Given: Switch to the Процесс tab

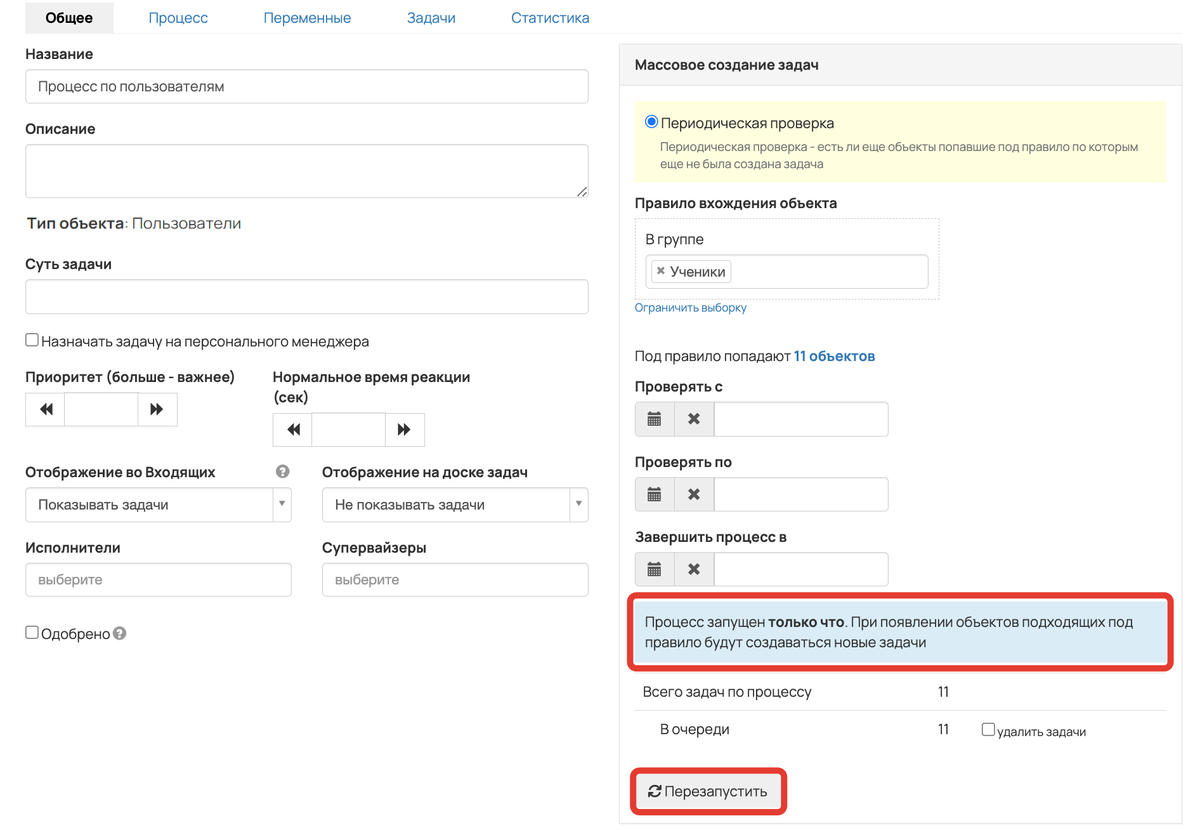Looking at the screenshot, I should click(178, 17).
